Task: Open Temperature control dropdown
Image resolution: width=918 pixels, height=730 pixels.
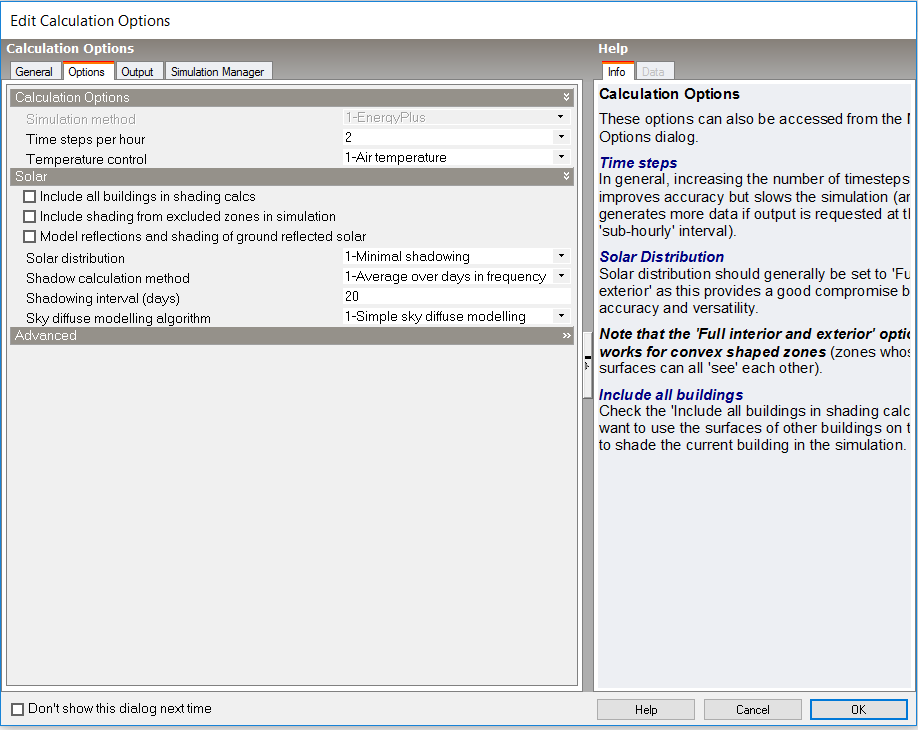Action: [561, 157]
